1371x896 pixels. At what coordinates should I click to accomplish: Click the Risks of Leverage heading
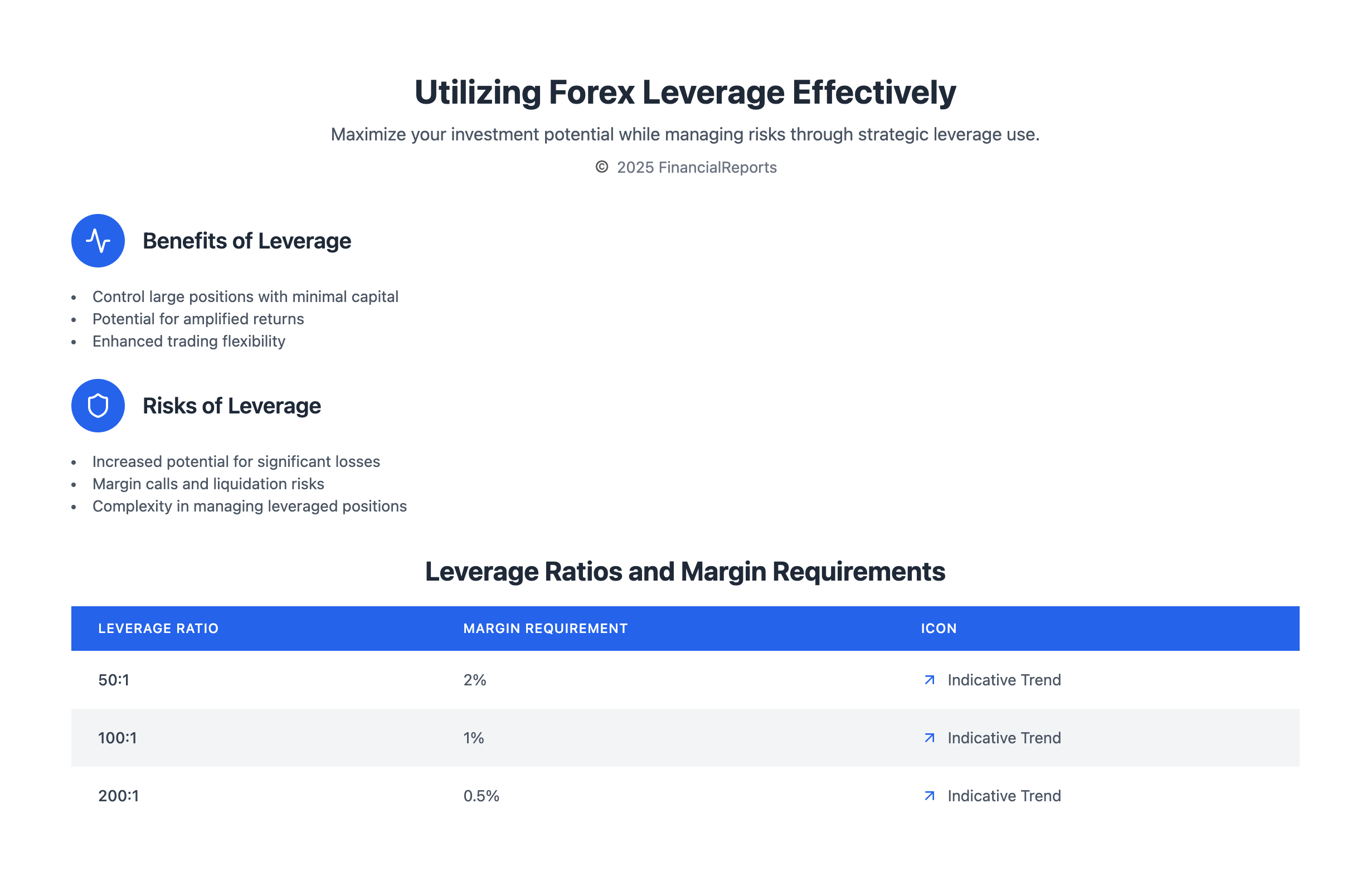[232, 406]
